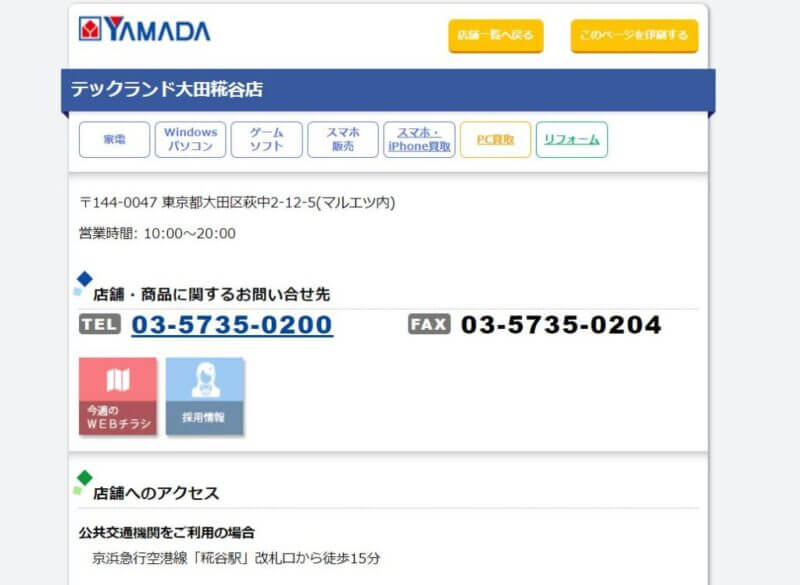Select the Windows パソコン category tab
Image resolution: width=800 pixels, height=585 pixels.
[x=190, y=139]
